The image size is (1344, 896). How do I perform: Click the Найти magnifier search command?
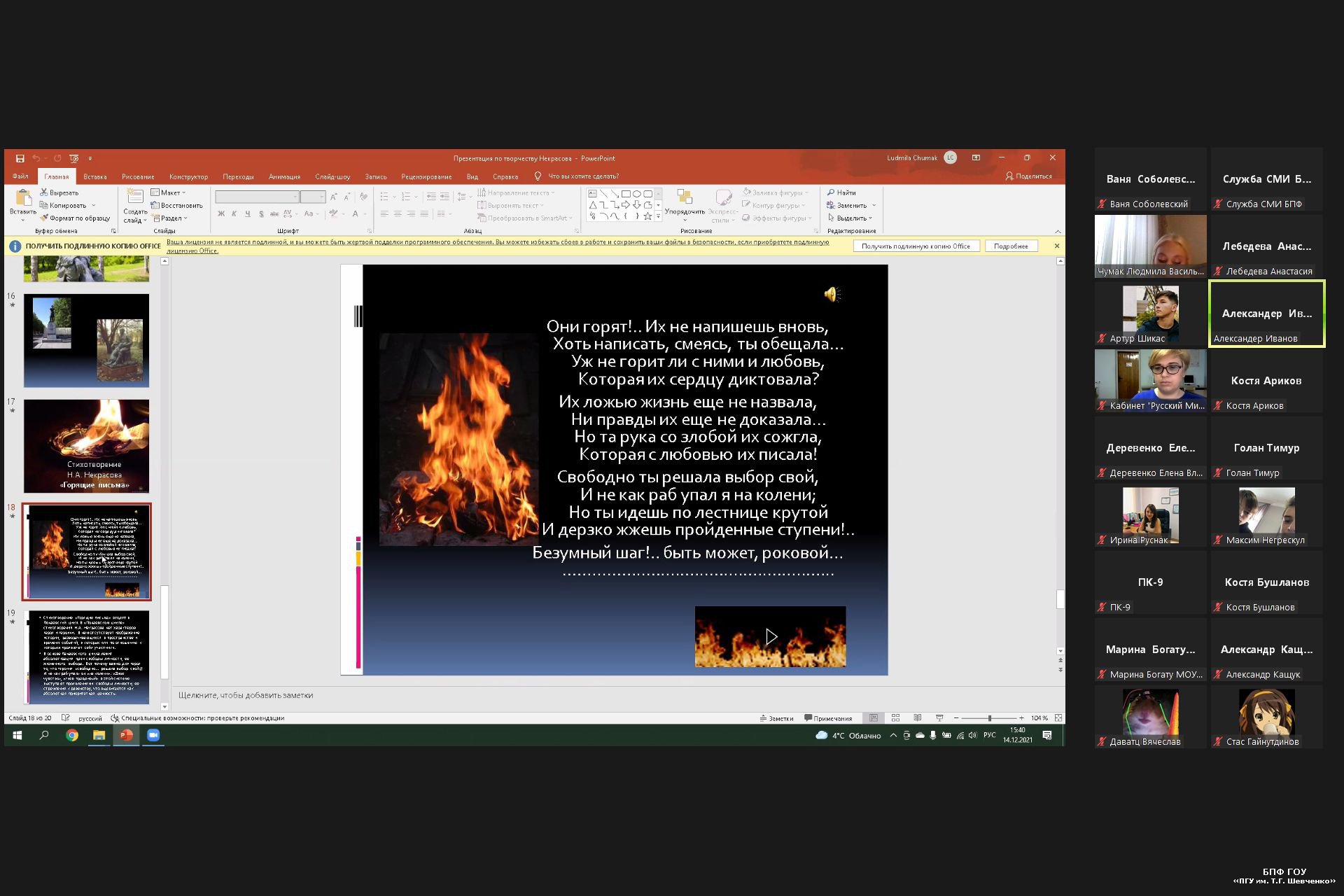coord(841,192)
